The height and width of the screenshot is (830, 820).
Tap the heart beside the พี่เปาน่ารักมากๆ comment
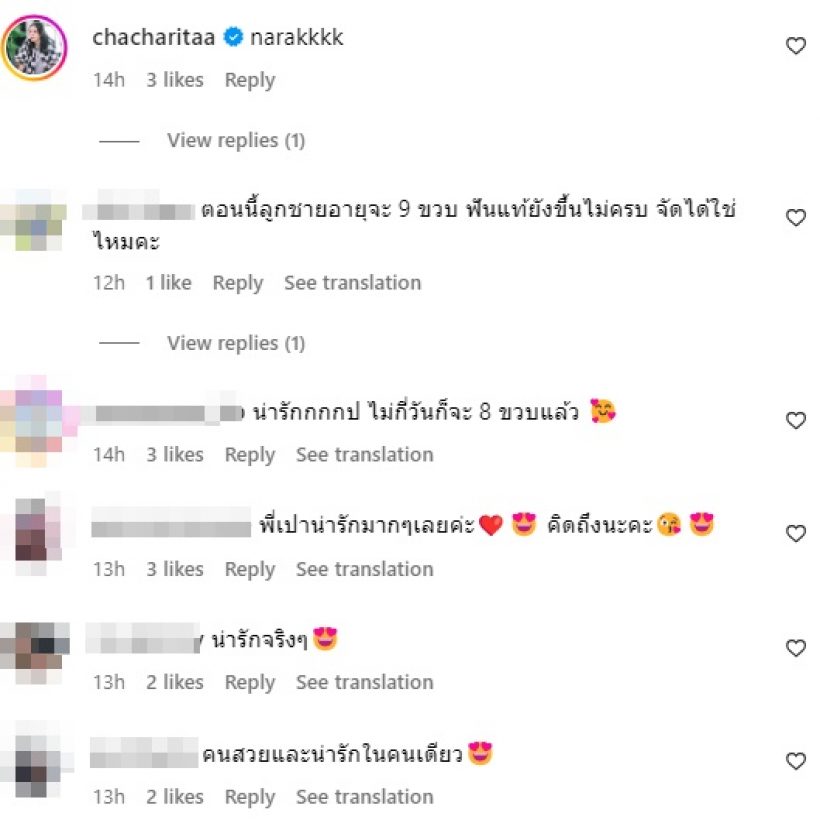click(796, 534)
